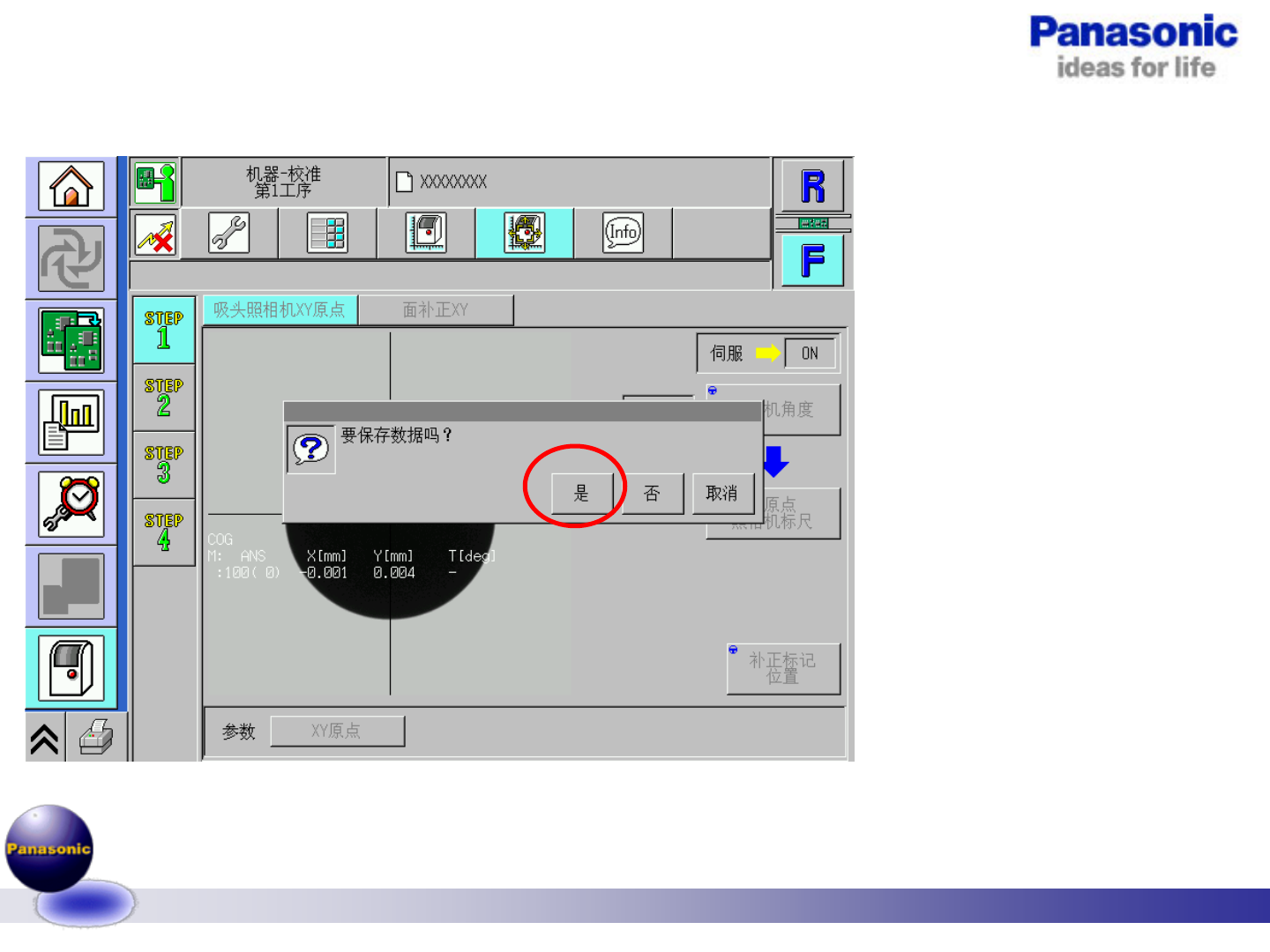
Task: Select STEP 1
Action: [164, 330]
